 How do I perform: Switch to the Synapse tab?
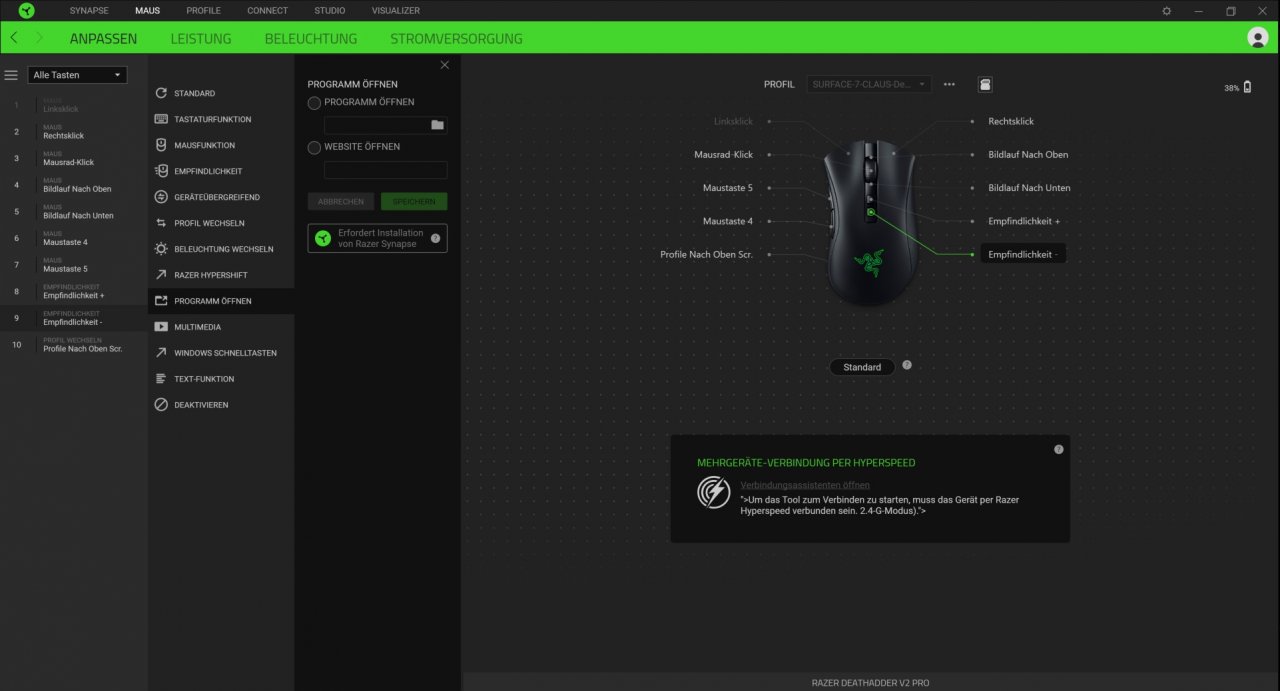pyautogui.click(x=89, y=10)
